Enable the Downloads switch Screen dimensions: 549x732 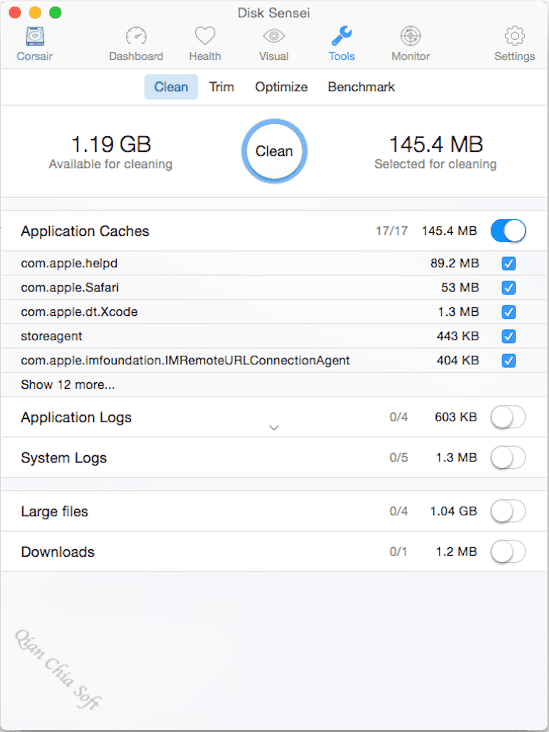(508, 552)
